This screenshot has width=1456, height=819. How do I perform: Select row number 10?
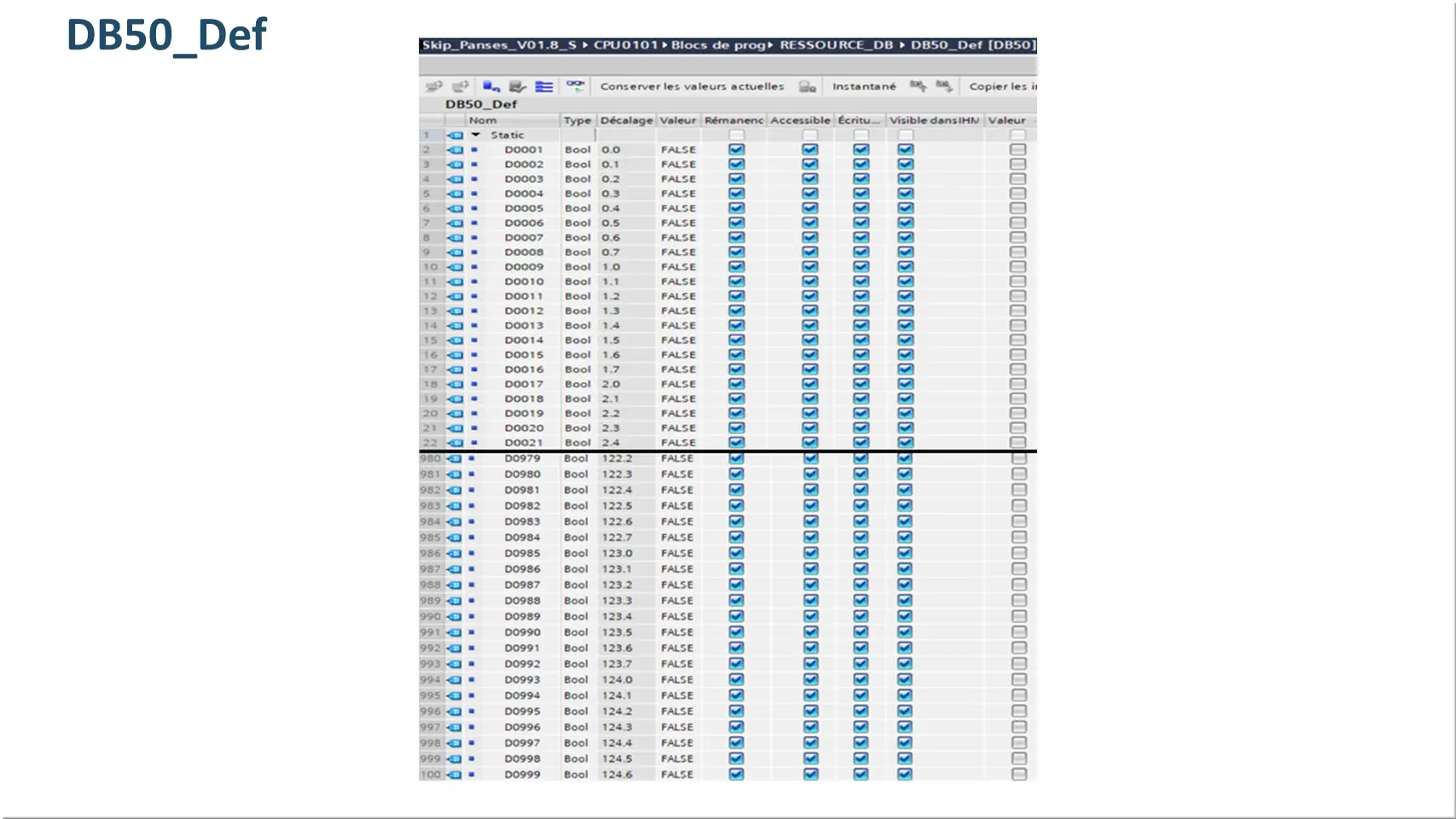431,267
